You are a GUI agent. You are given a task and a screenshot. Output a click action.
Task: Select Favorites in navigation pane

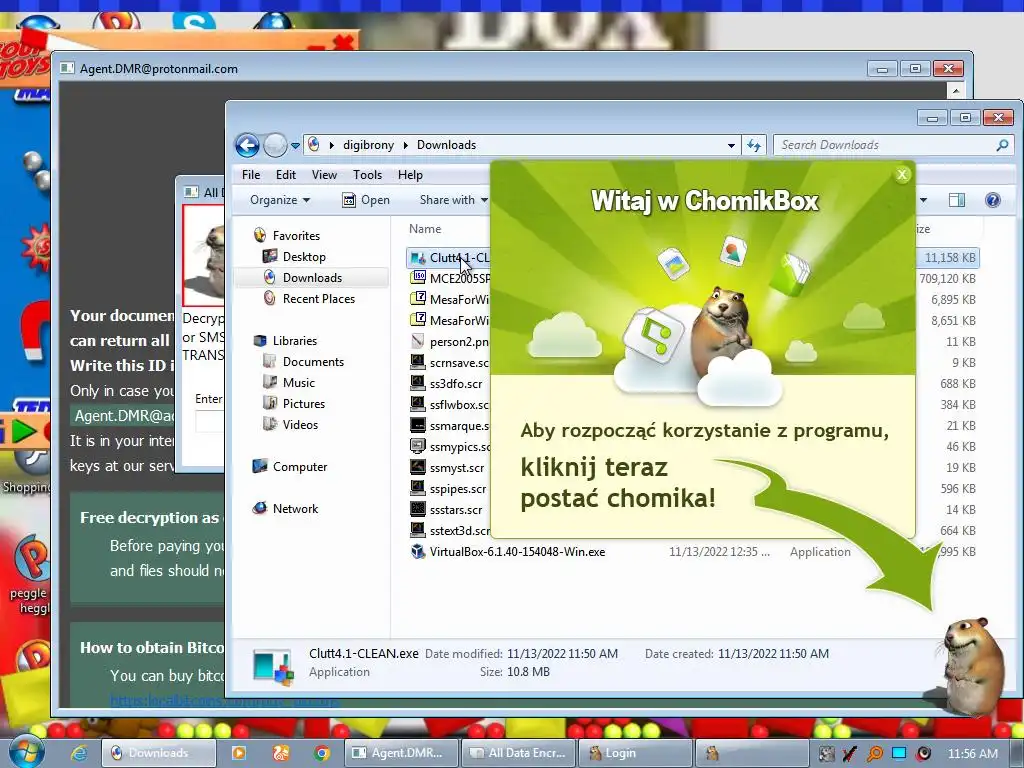(x=296, y=236)
